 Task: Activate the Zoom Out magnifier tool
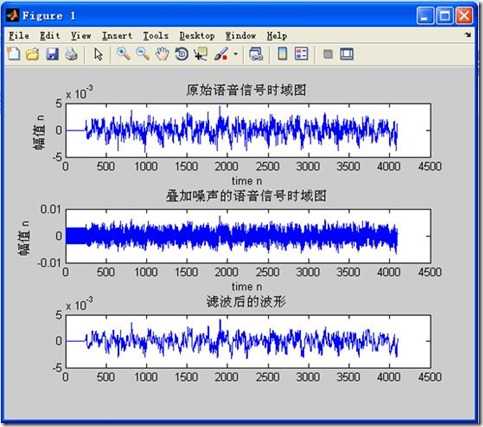pyautogui.click(x=143, y=54)
